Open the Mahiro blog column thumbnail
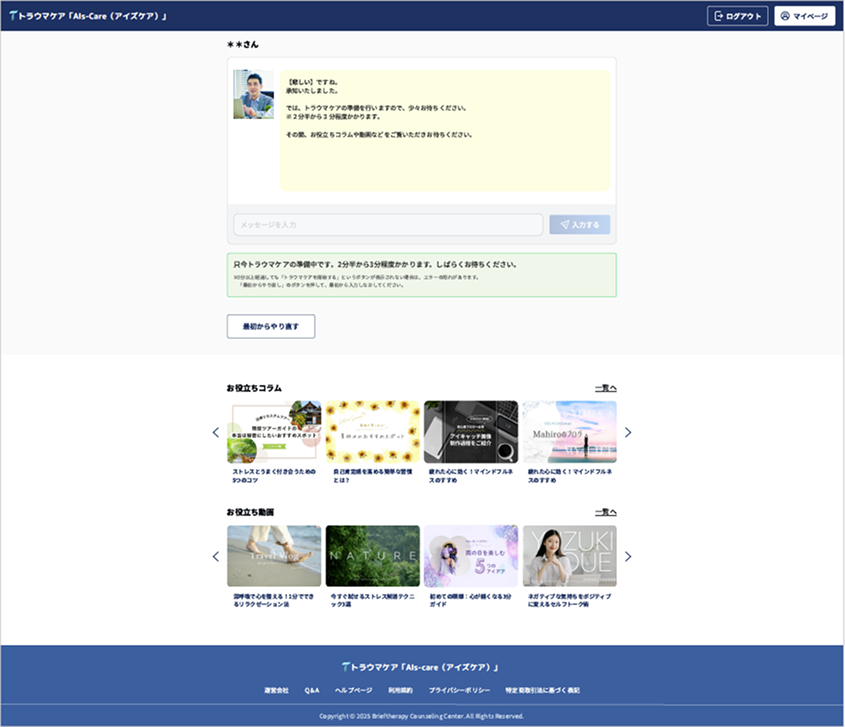Screen dimensions: 845x727 pos(569,431)
